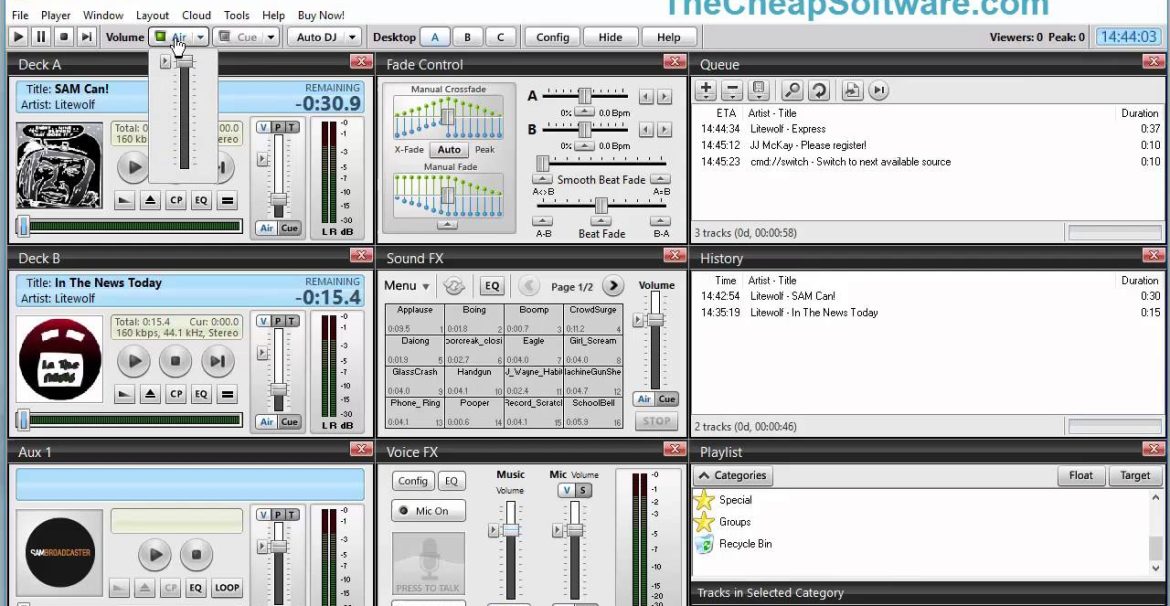The height and width of the screenshot is (606, 1170).
Task: Click the Press To Talk microphone
Action: [x=428, y=563]
